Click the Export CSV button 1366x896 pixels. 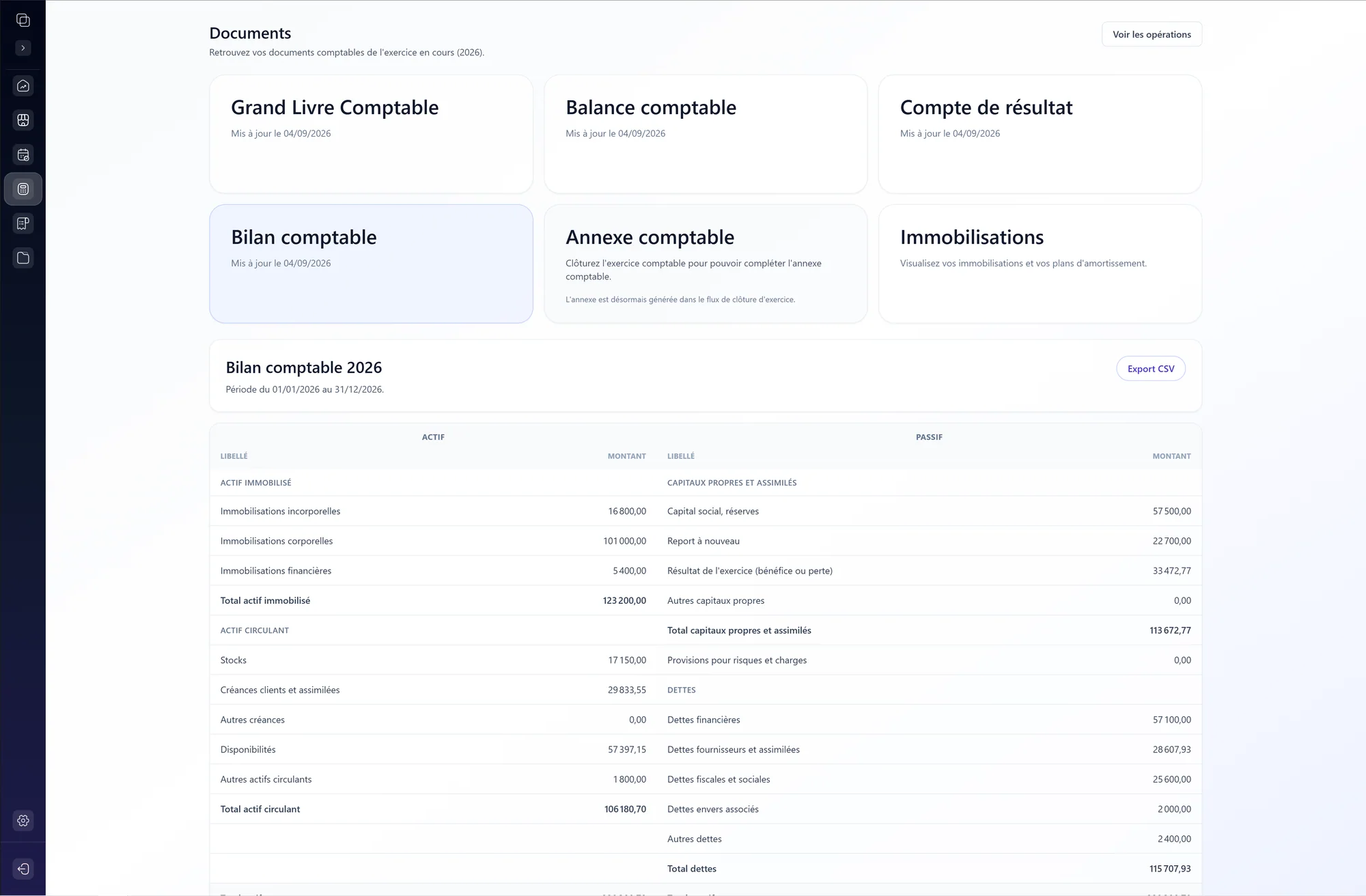1151,369
